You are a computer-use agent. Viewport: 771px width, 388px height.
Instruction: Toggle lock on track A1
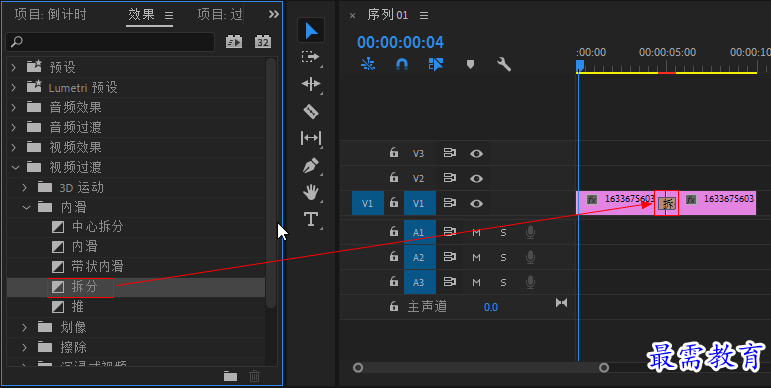(x=393, y=231)
